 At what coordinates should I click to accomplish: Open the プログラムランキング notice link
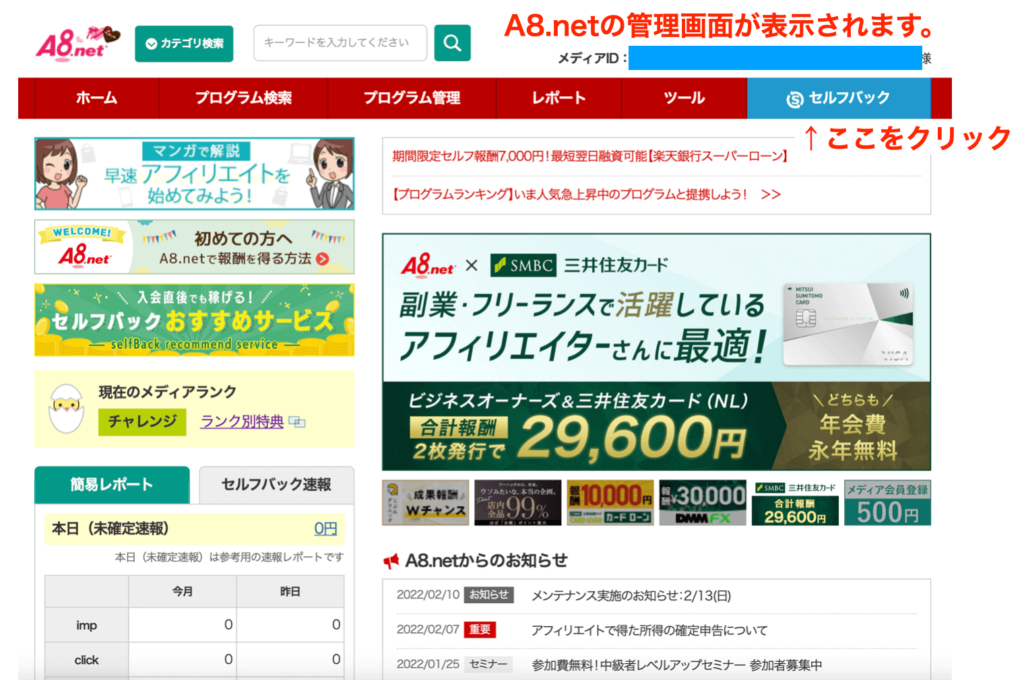[x=586, y=195]
